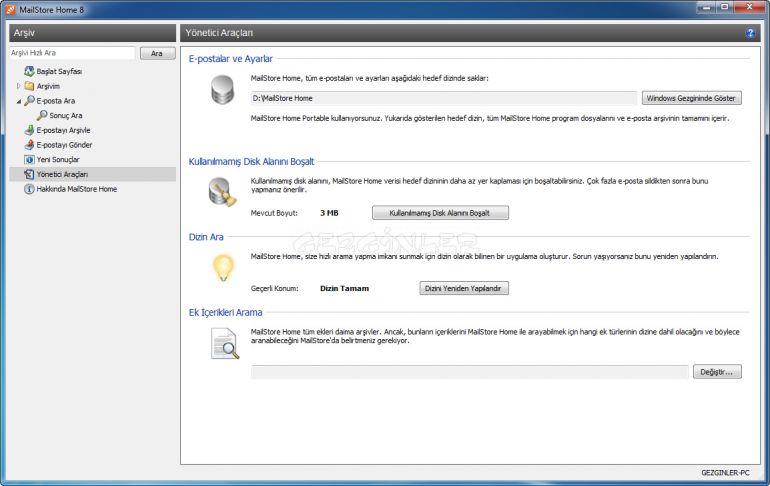Image resolution: width=770 pixels, height=486 pixels.
Task: Minimize the MailStore Home window
Action: tap(707, 7)
